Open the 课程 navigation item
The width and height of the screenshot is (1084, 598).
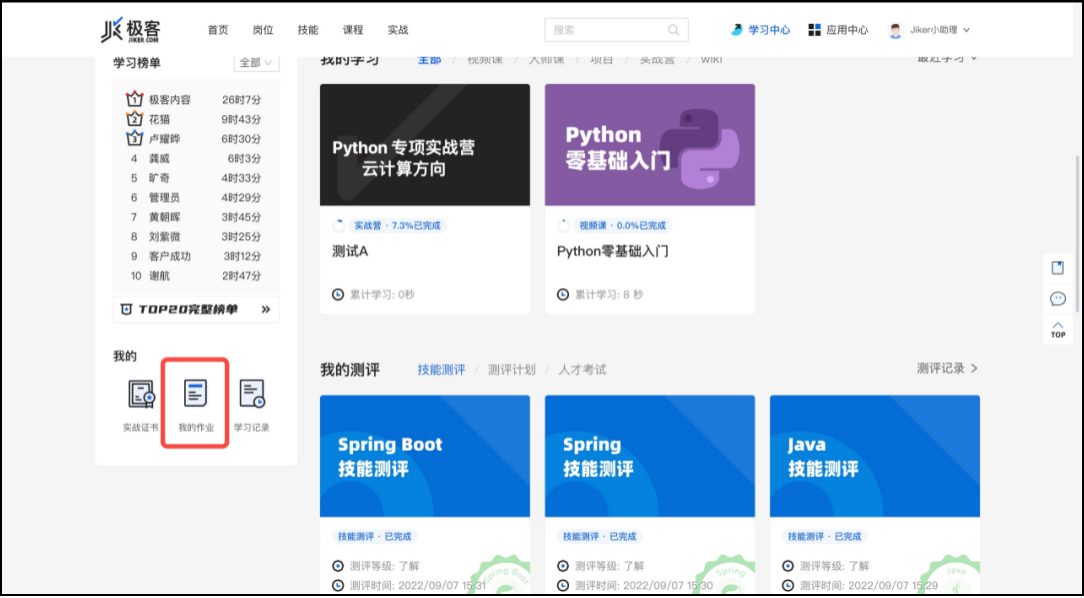[353, 30]
